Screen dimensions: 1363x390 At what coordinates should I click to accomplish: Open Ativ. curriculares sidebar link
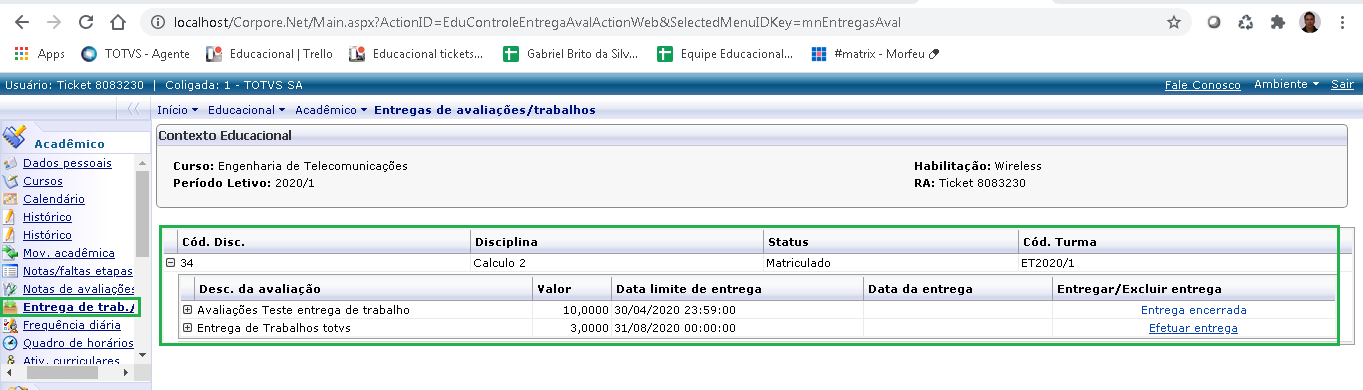point(71,361)
